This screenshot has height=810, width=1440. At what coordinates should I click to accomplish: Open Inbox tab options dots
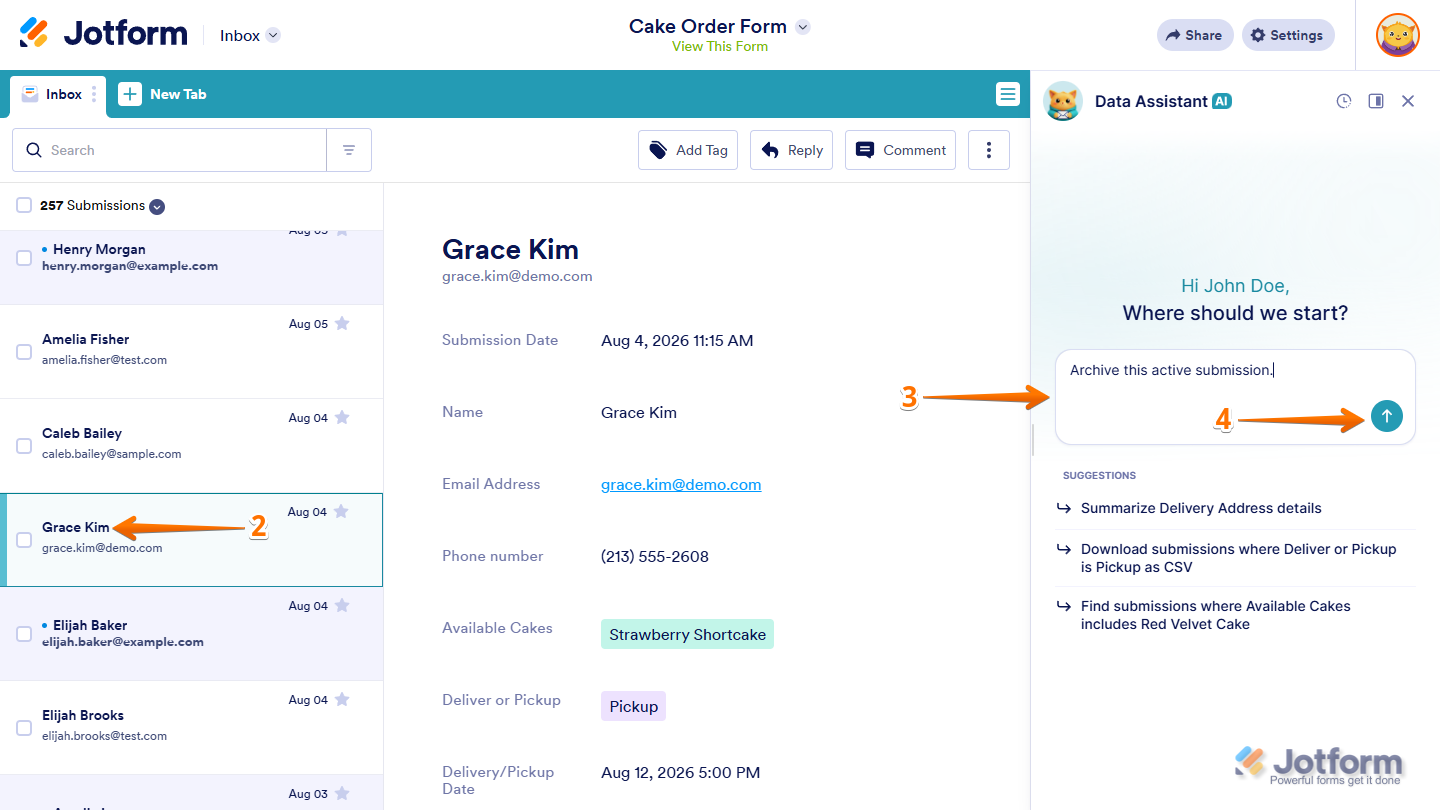(94, 94)
